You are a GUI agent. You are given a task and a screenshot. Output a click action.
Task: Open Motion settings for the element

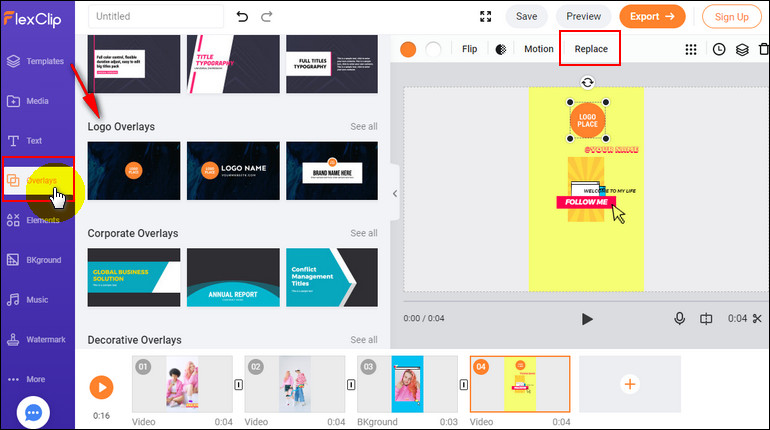[539, 49]
